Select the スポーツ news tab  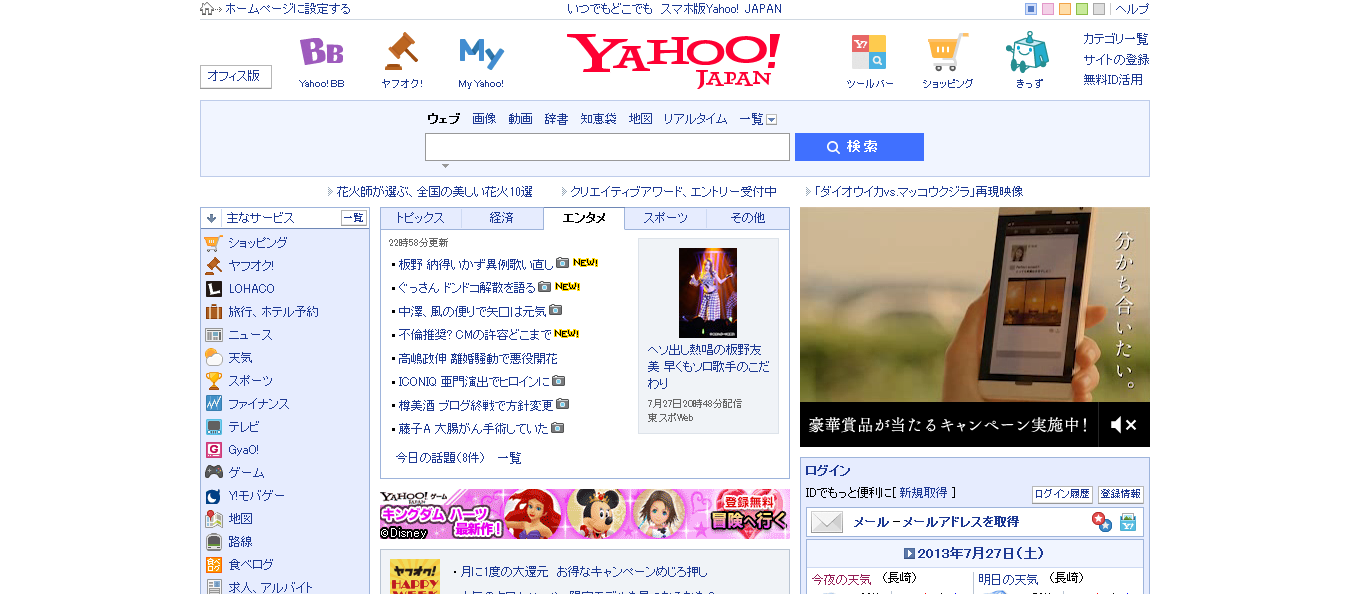[x=665, y=218]
